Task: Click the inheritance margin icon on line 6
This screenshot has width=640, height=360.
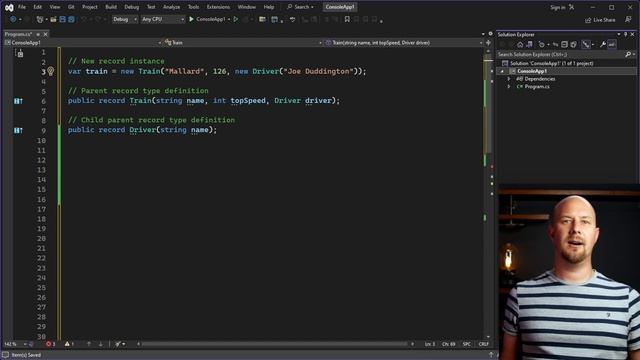Action: point(18,101)
